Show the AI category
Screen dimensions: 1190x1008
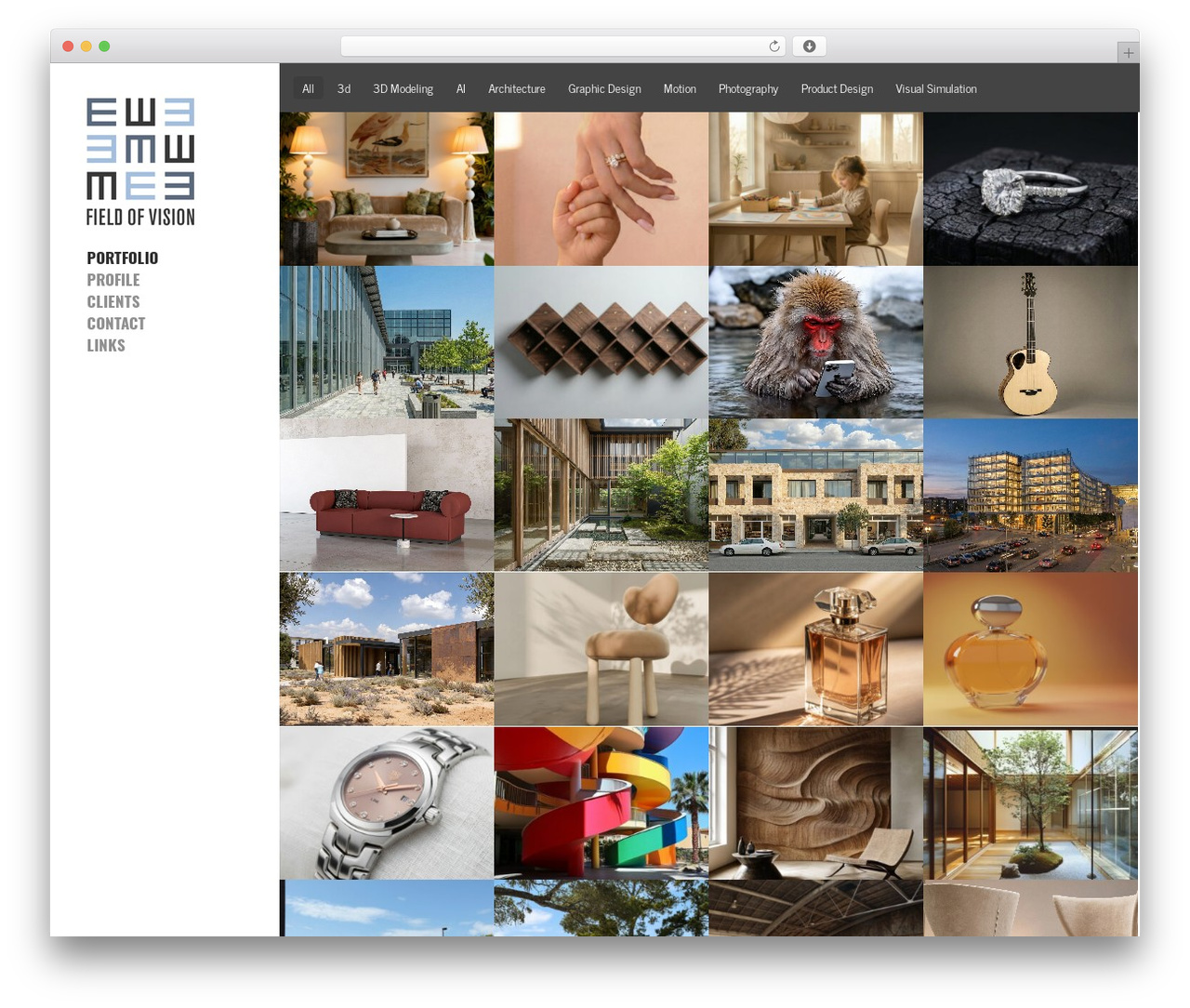tap(460, 88)
